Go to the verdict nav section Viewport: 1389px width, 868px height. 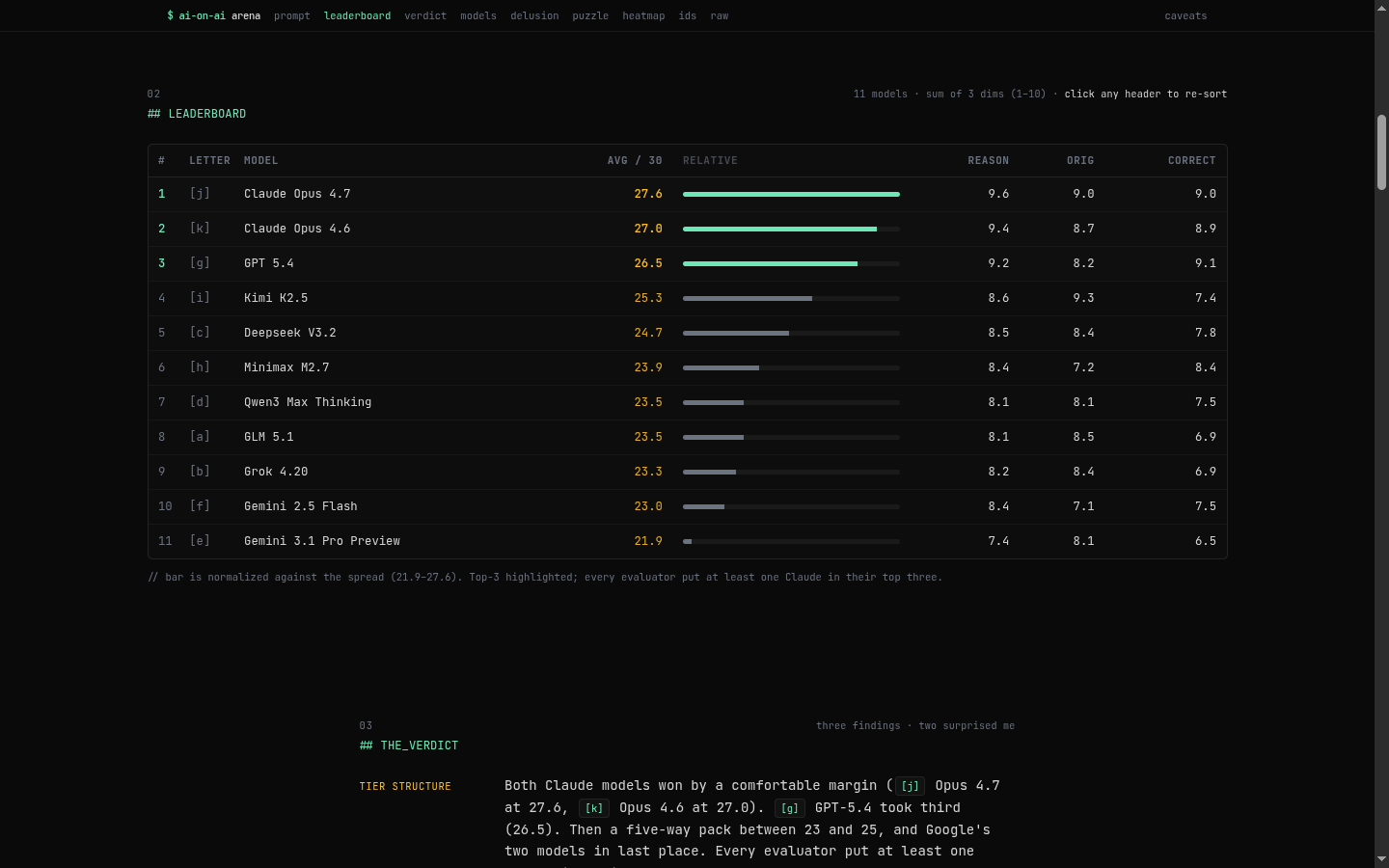coord(425,15)
